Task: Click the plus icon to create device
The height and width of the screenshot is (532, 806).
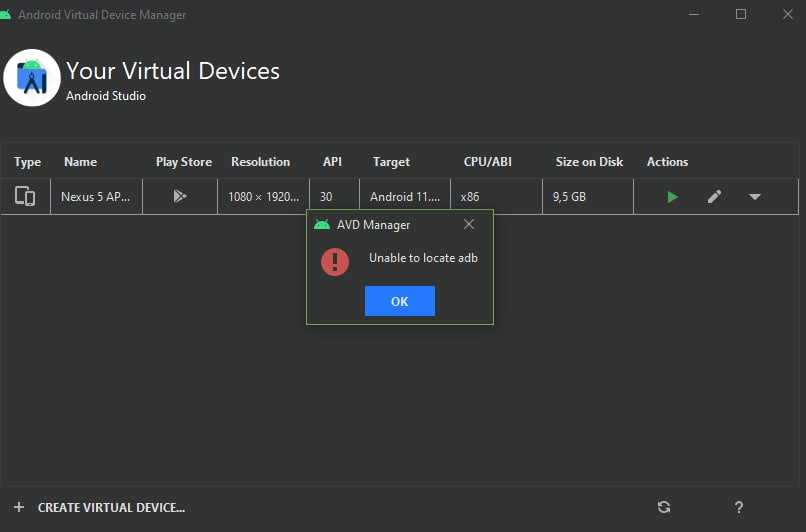Action: pos(19,507)
